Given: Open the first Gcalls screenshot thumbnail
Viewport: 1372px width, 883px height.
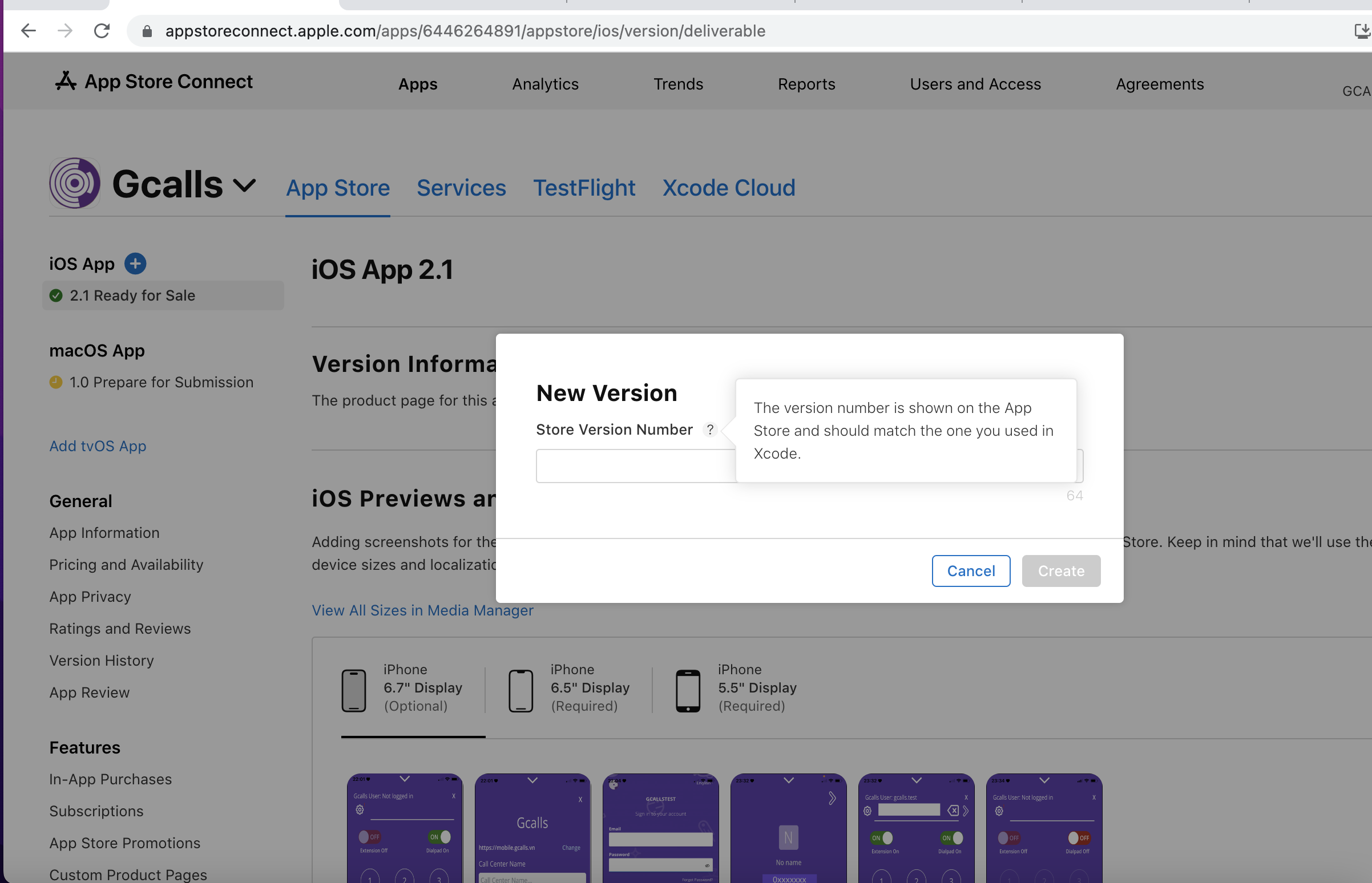Looking at the screenshot, I should coord(405,828).
